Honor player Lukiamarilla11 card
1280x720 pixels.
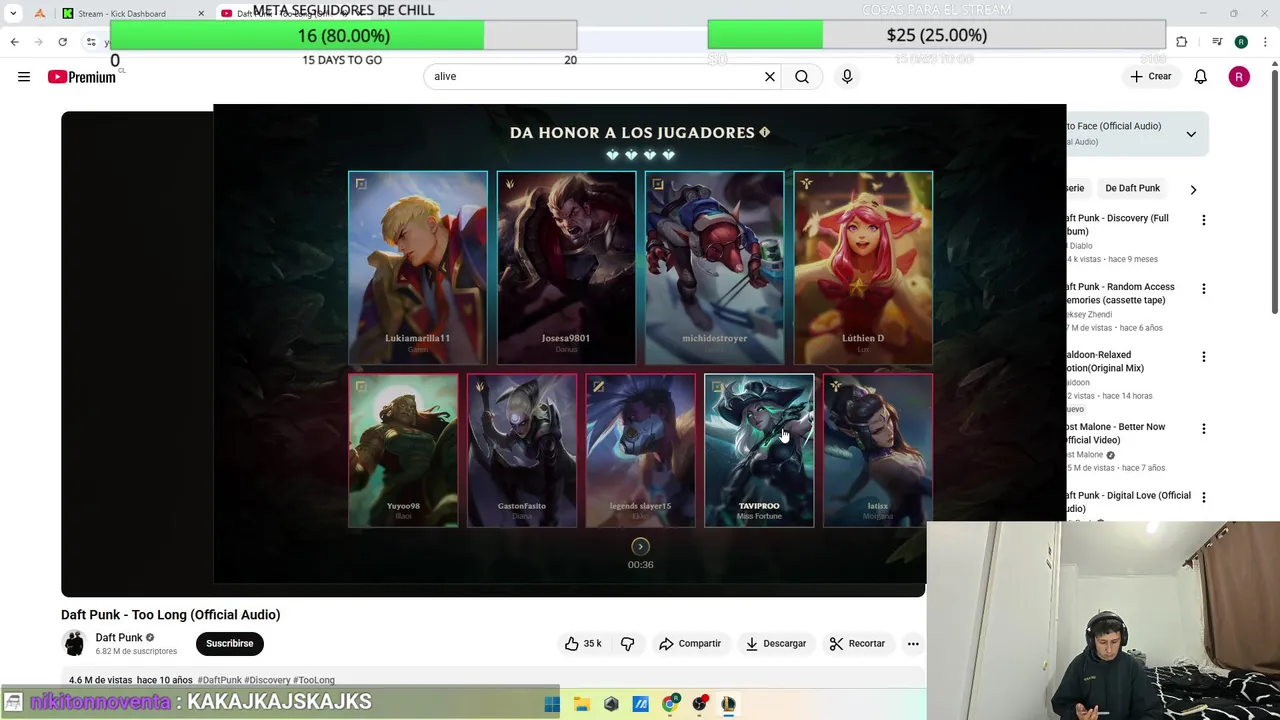click(x=418, y=268)
